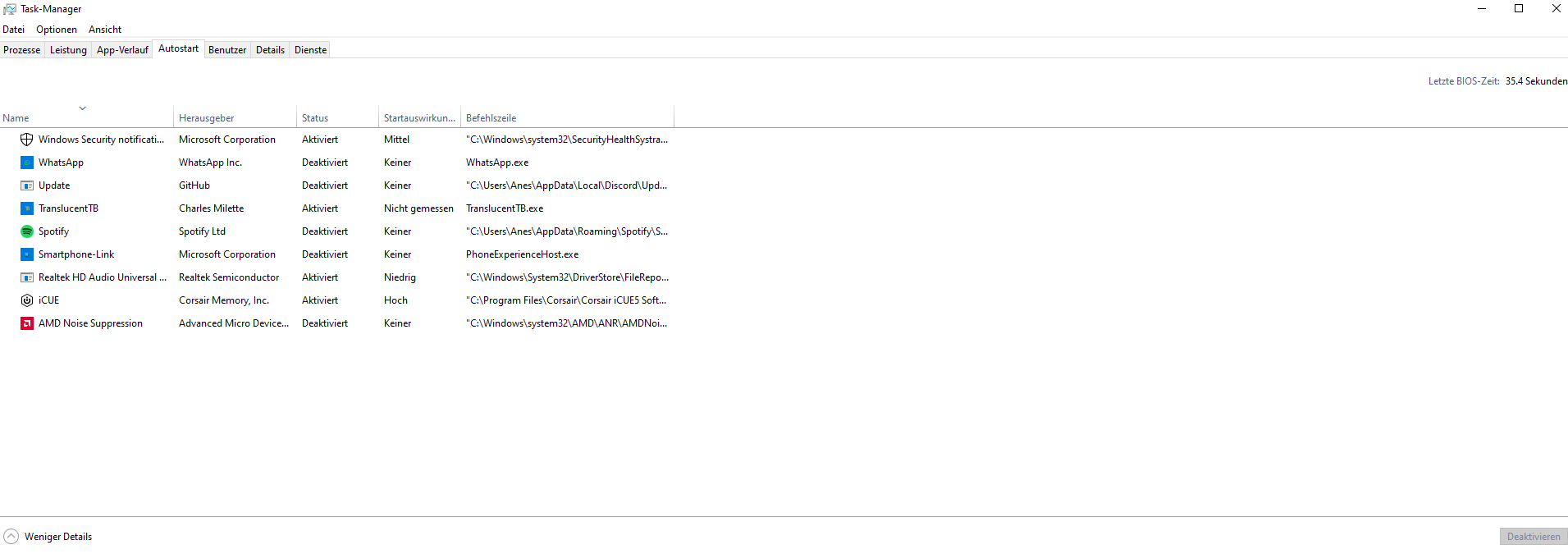
Task: Select the iCUE entry name
Action: 48,300
